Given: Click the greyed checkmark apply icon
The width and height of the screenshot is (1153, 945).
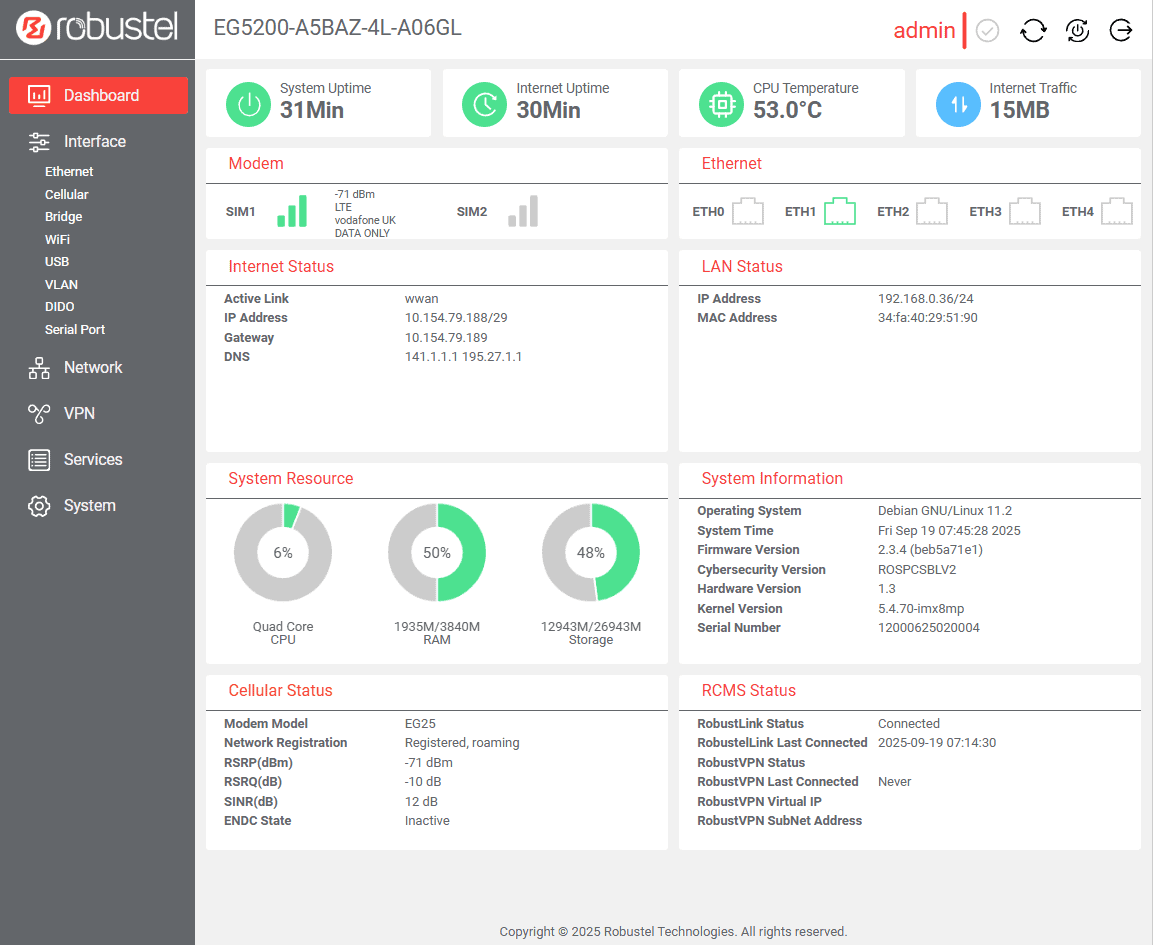Looking at the screenshot, I should coord(987,31).
